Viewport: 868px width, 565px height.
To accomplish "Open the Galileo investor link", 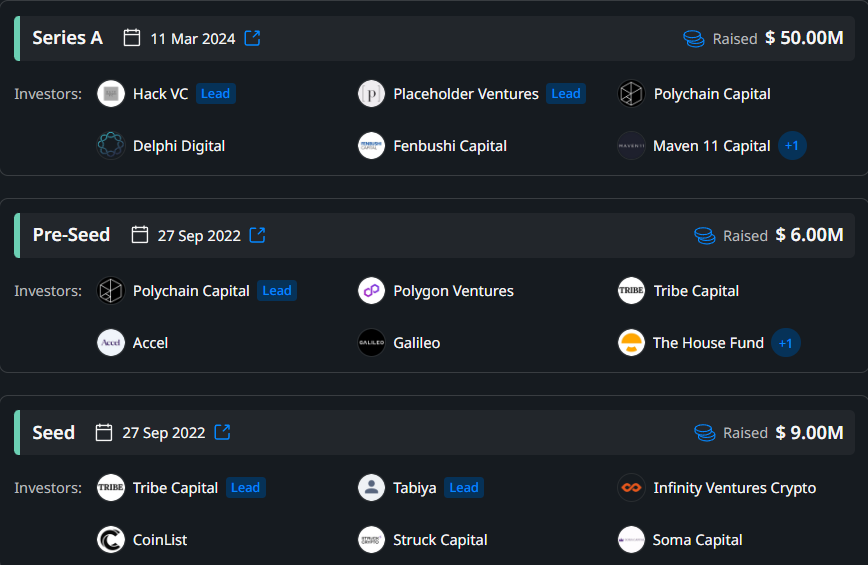I will point(417,343).
